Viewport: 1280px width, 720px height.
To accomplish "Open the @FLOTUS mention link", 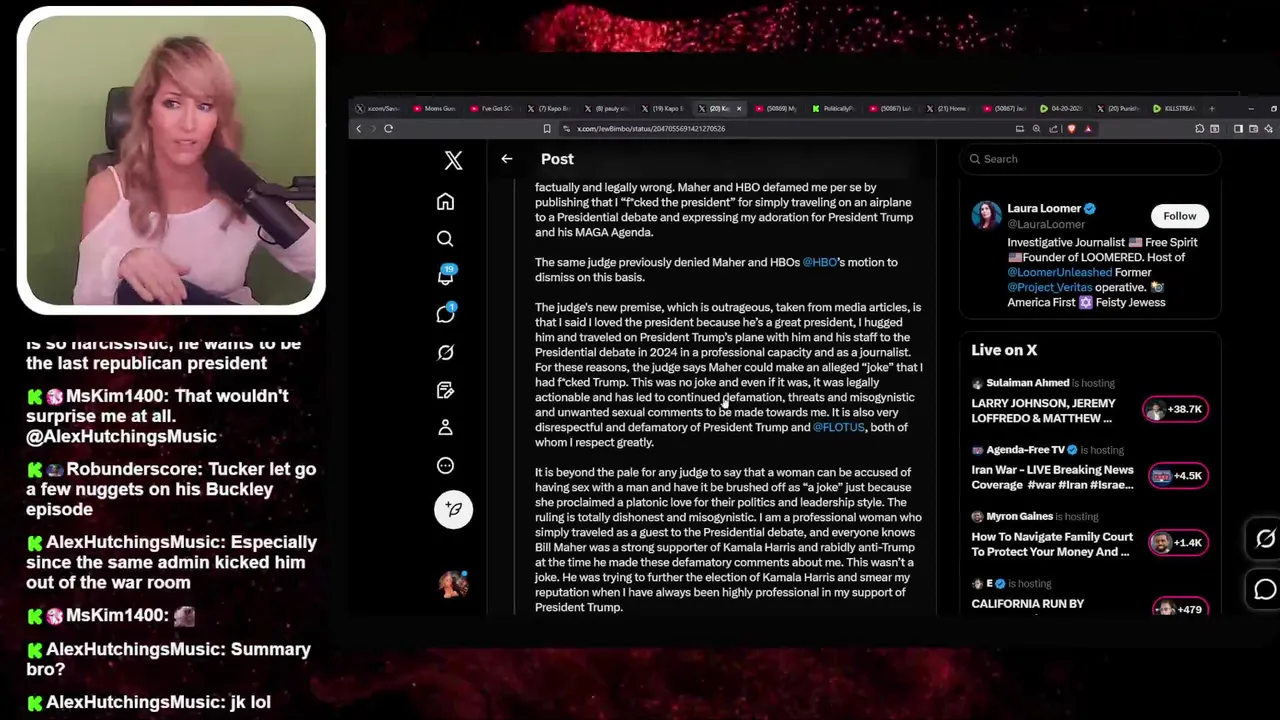I will (838, 427).
